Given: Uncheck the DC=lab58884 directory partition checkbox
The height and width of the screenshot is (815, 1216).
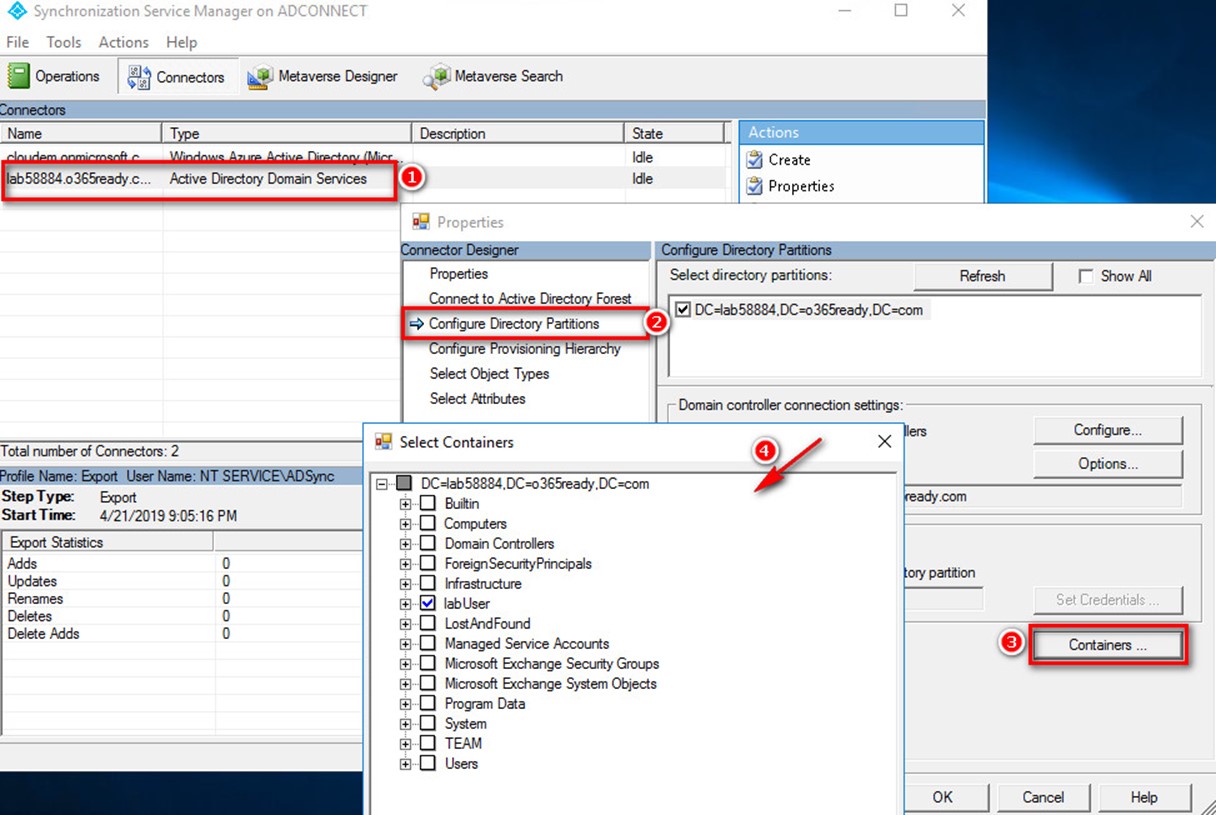Looking at the screenshot, I should coord(683,310).
